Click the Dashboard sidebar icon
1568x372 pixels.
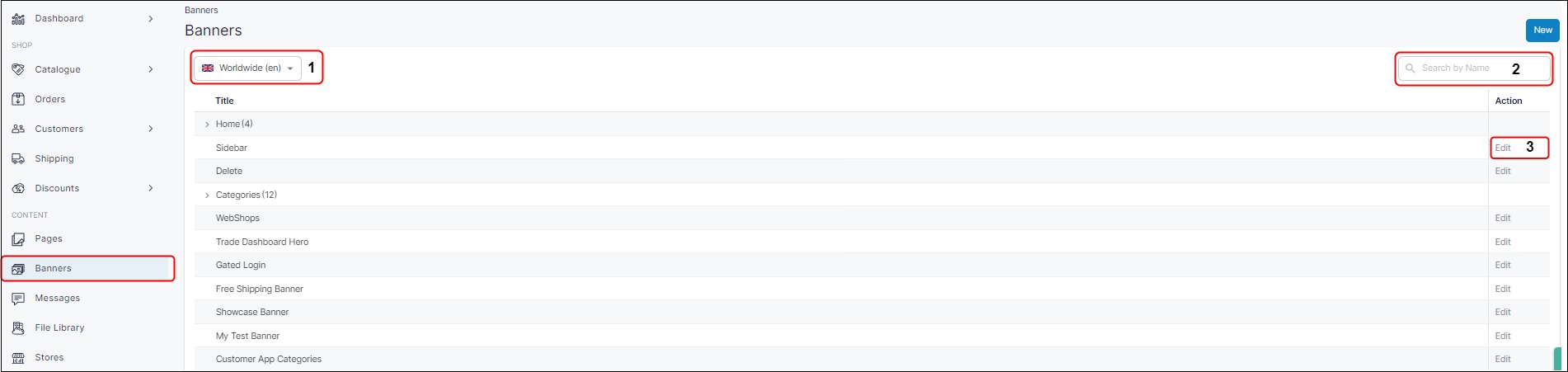(x=18, y=18)
